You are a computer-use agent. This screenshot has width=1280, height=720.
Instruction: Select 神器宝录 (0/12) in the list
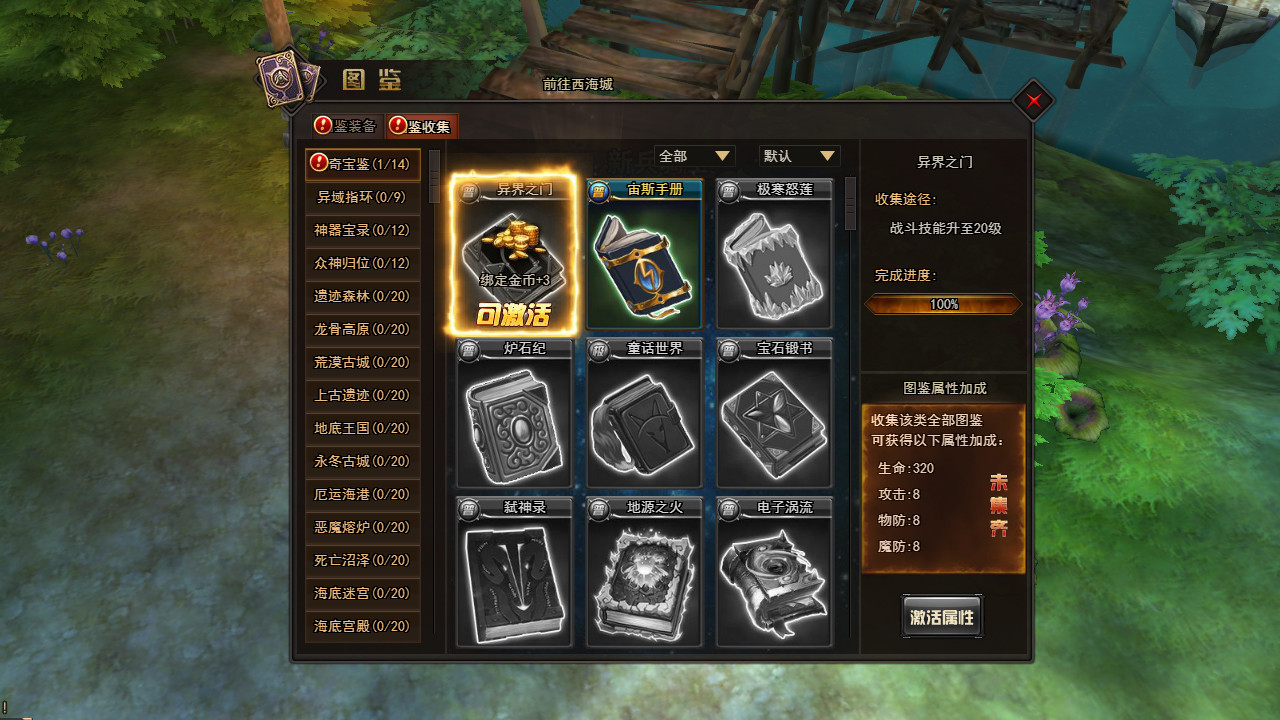click(362, 230)
